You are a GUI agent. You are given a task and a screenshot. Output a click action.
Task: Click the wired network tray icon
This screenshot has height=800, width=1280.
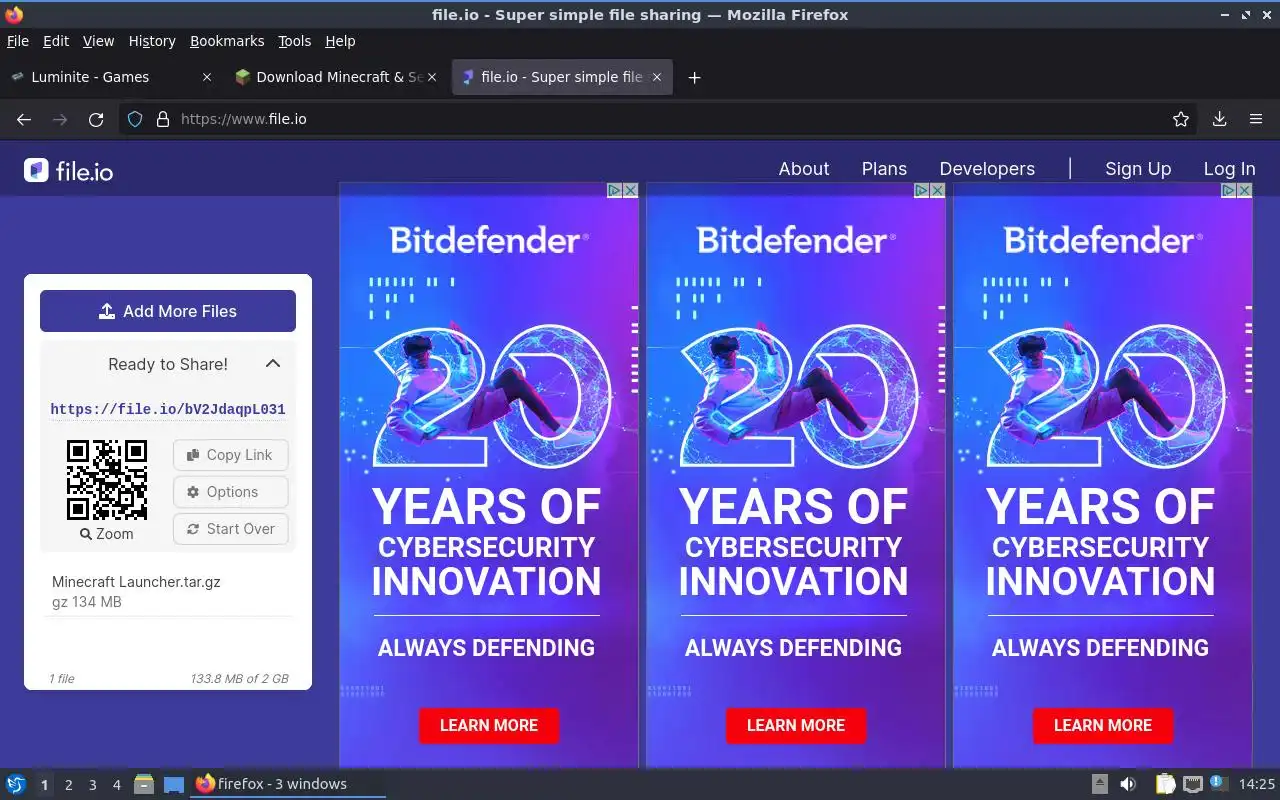tap(1192, 784)
